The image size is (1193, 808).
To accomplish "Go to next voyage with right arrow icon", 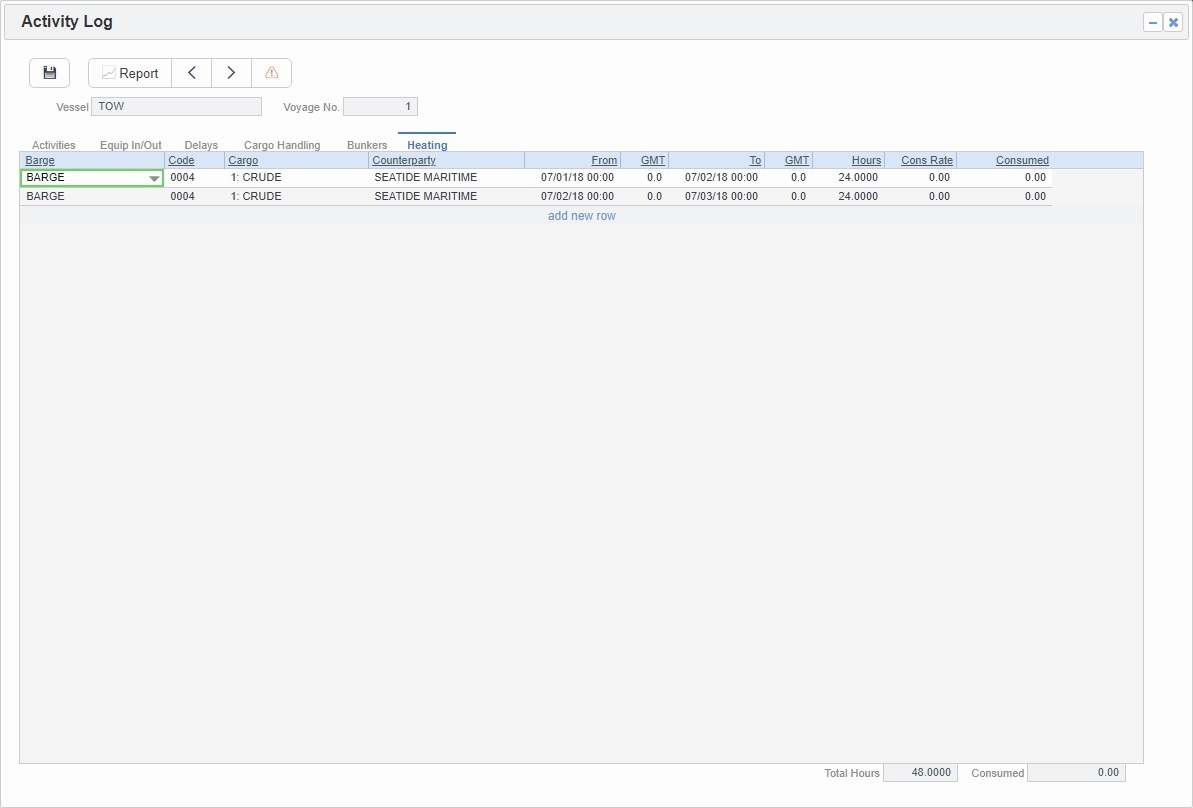I will tap(231, 72).
